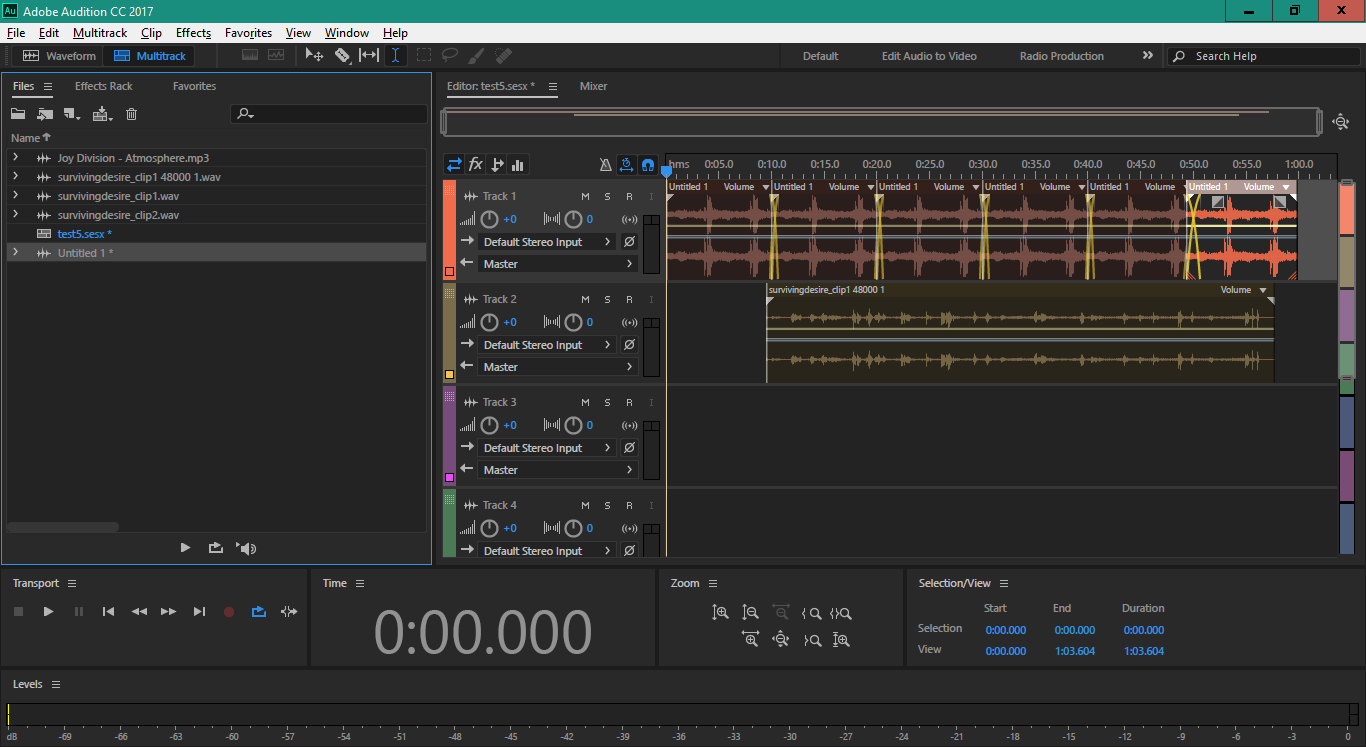Switch to the Waveform view
The image size is (1366, 747).
click(x=60, y=56)
